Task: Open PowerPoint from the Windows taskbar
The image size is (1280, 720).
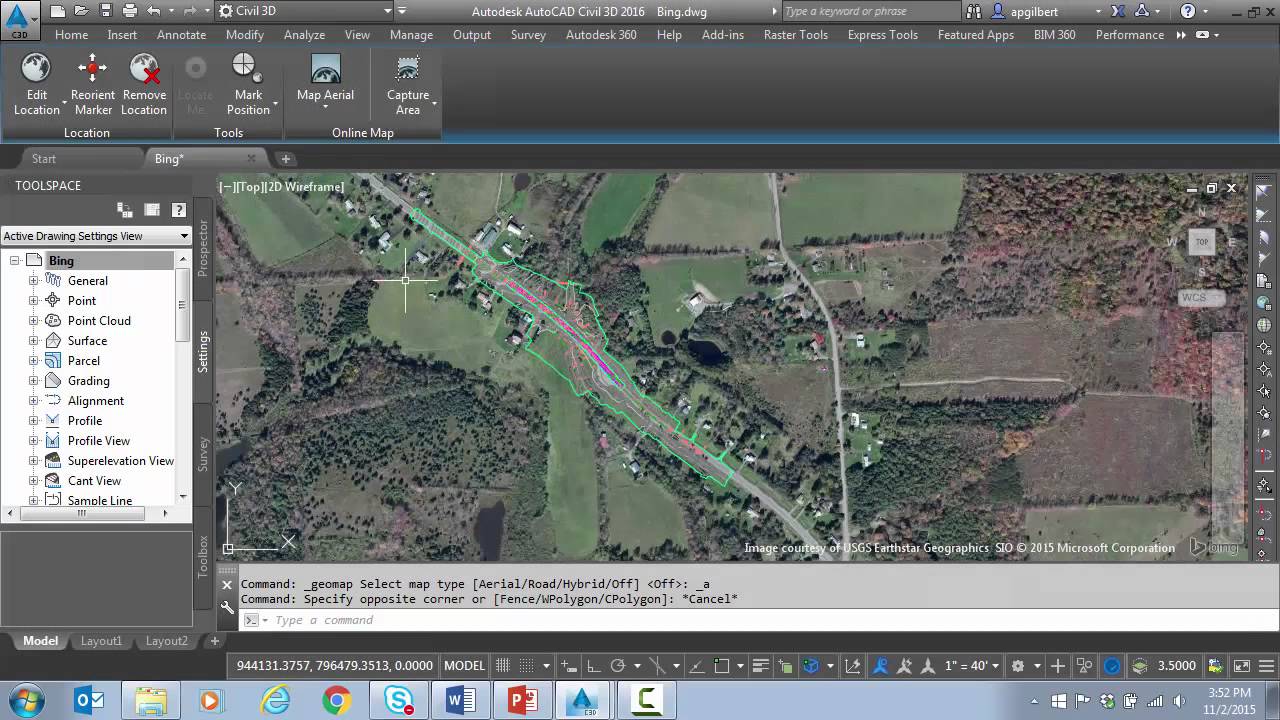Action: click(x=522, y=699)
